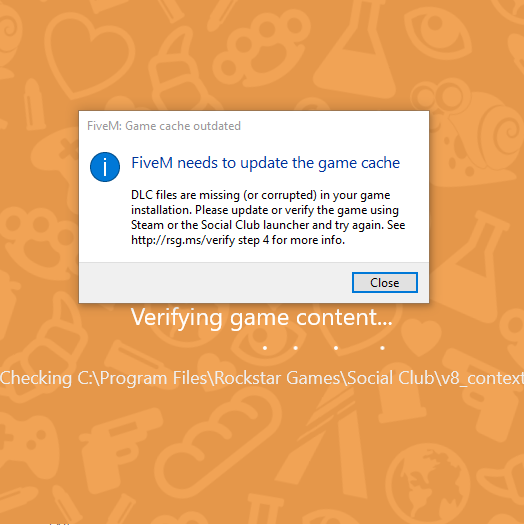Image resolution: width=524 pixels, height=525 pixels.
Task: Click the 'Verifying game content...' status text
Action: point(261,317)
